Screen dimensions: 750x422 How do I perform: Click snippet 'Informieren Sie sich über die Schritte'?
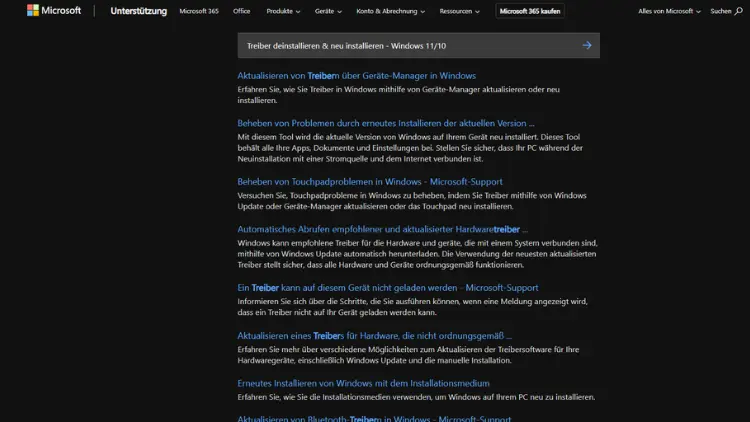click(x=412, y=307)
